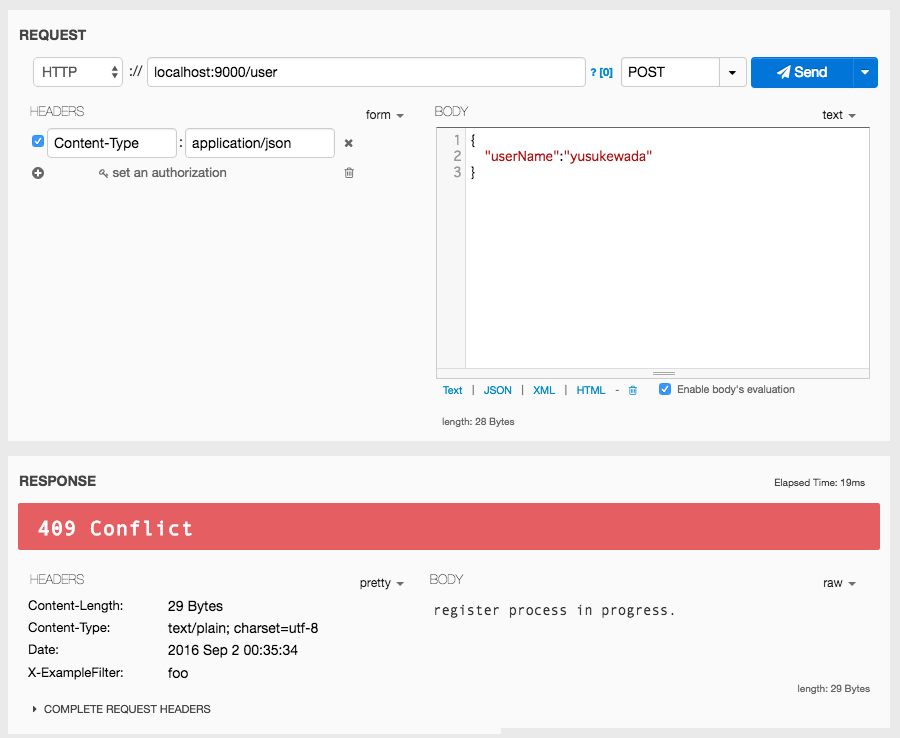Click the Send button
The width and height of the screenshot is (900, 738).
[x=802, y=72]
